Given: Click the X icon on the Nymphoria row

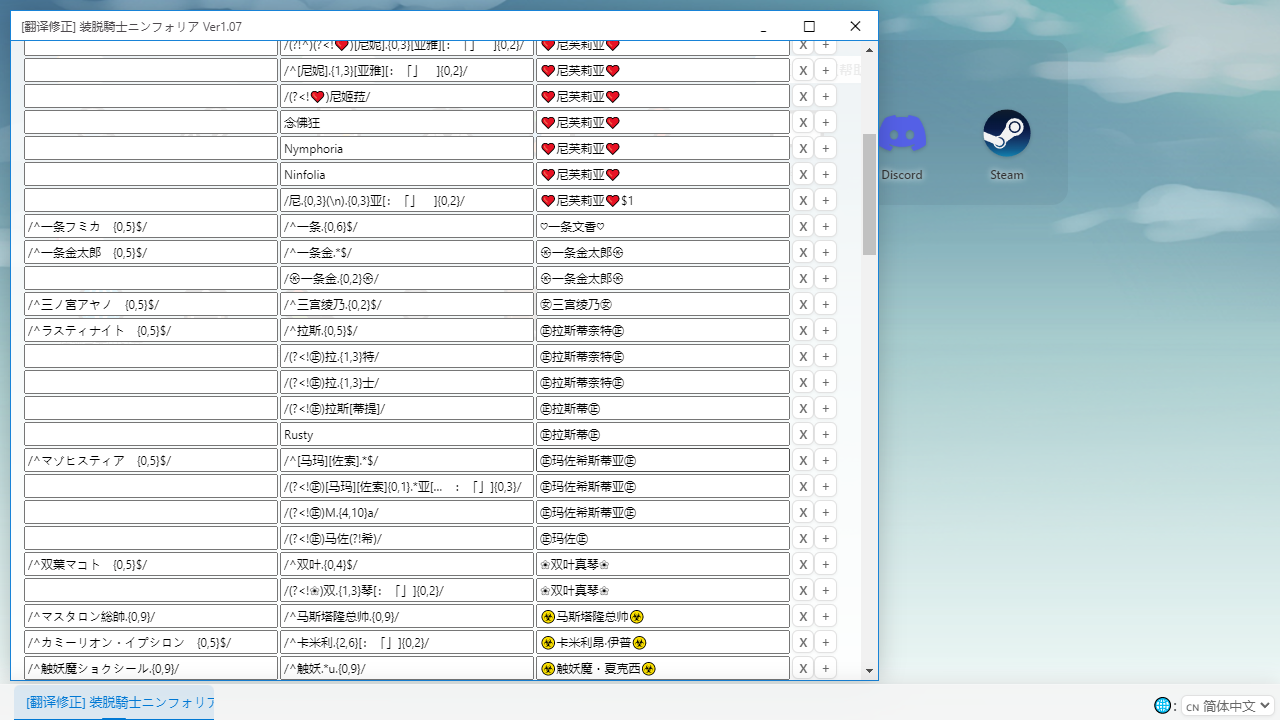Looking at the screenshot, I should (x=803, y=148).
